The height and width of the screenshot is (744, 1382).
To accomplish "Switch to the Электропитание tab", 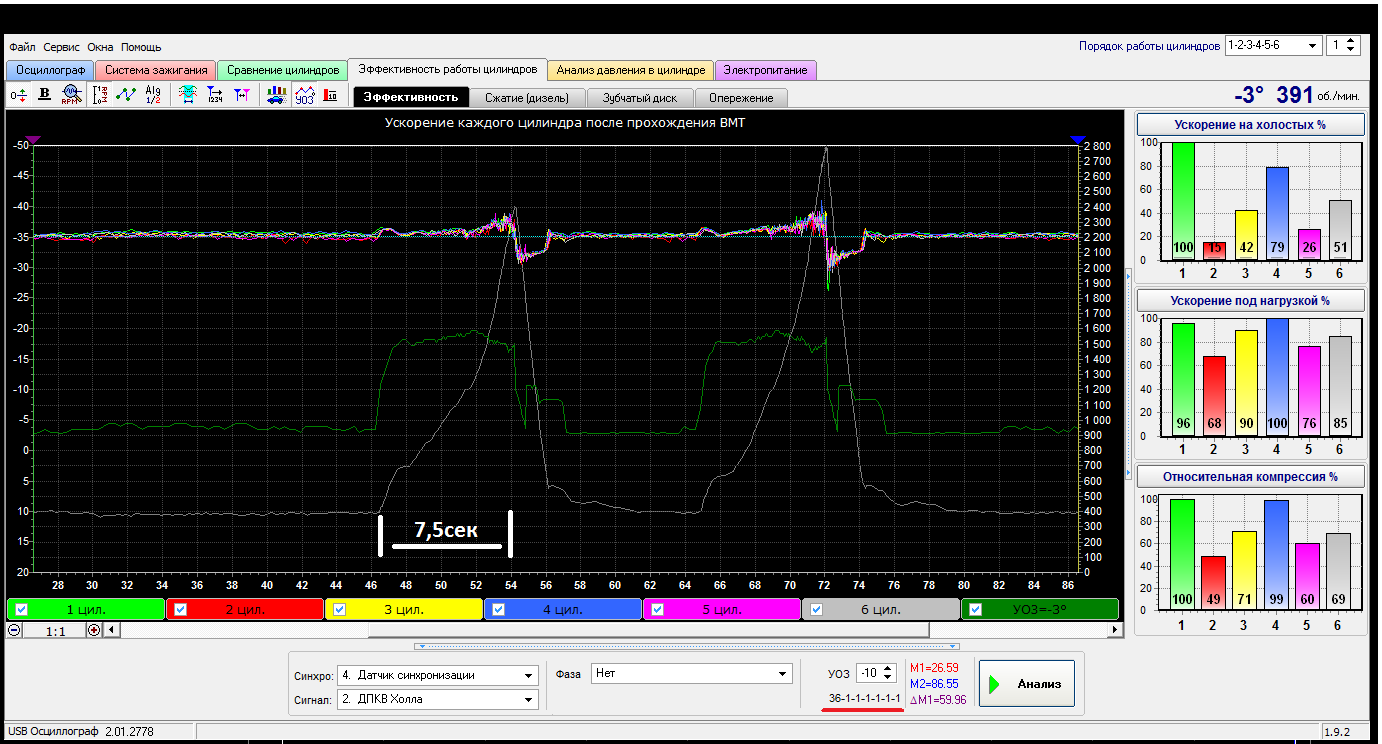I will click(766, 70).
